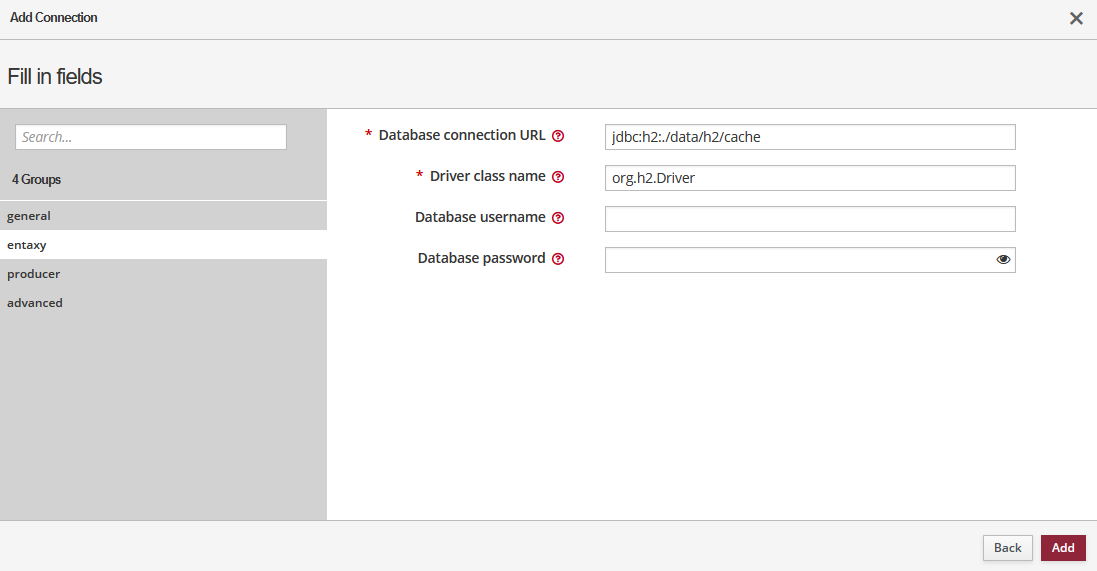This screenshot has height=571, width=1097.
Task: Edit the Driver class name field
Action: pyautogui.click(x=810, y=178)
